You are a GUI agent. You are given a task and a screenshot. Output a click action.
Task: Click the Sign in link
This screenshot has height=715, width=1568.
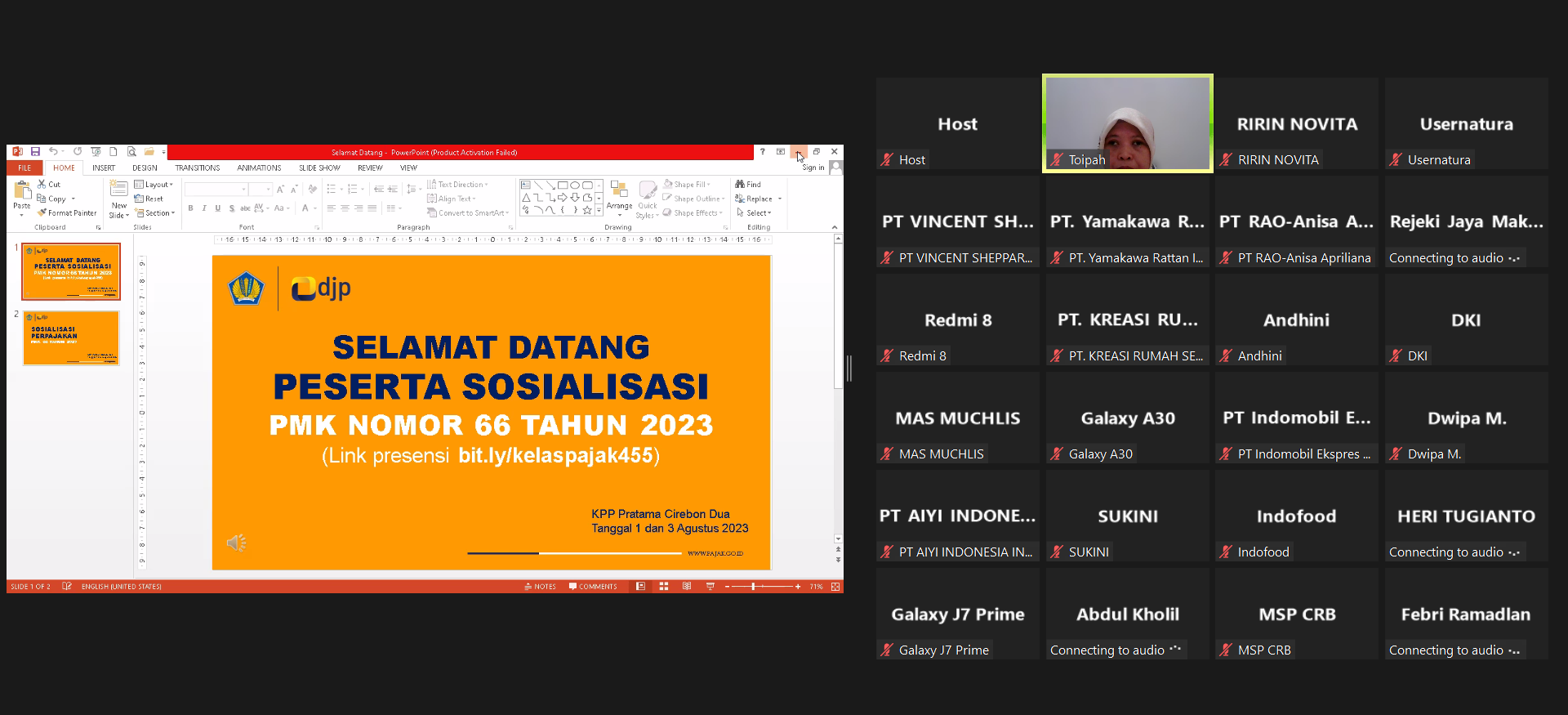[813, 168]
